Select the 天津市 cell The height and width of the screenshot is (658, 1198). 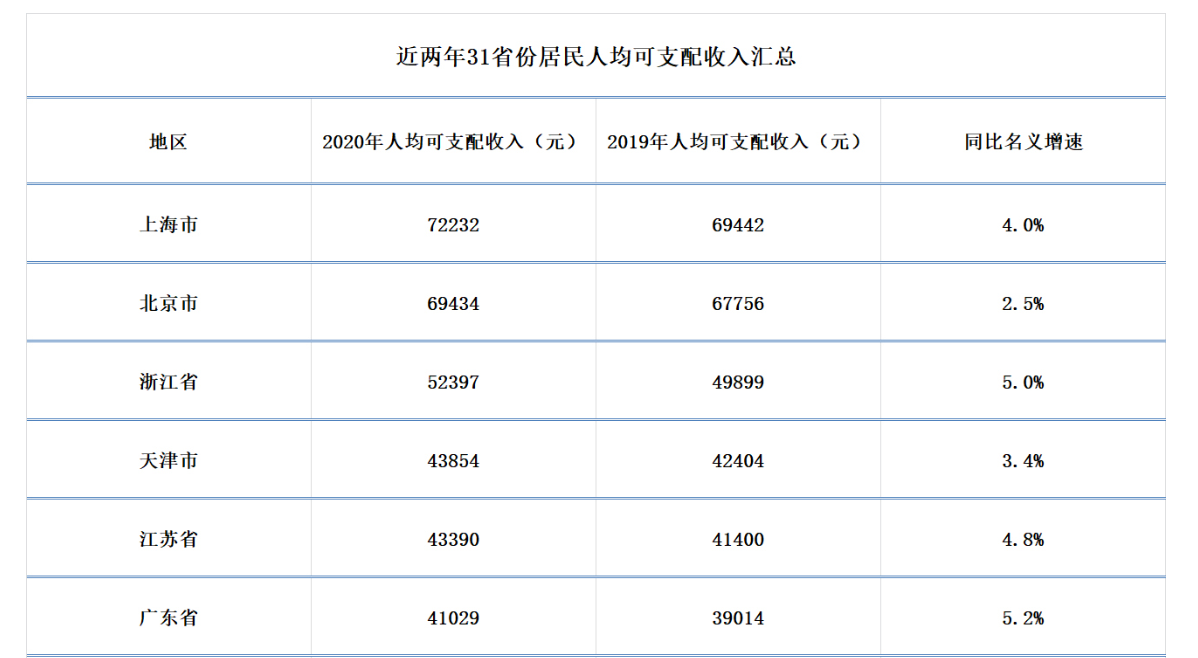168,461
